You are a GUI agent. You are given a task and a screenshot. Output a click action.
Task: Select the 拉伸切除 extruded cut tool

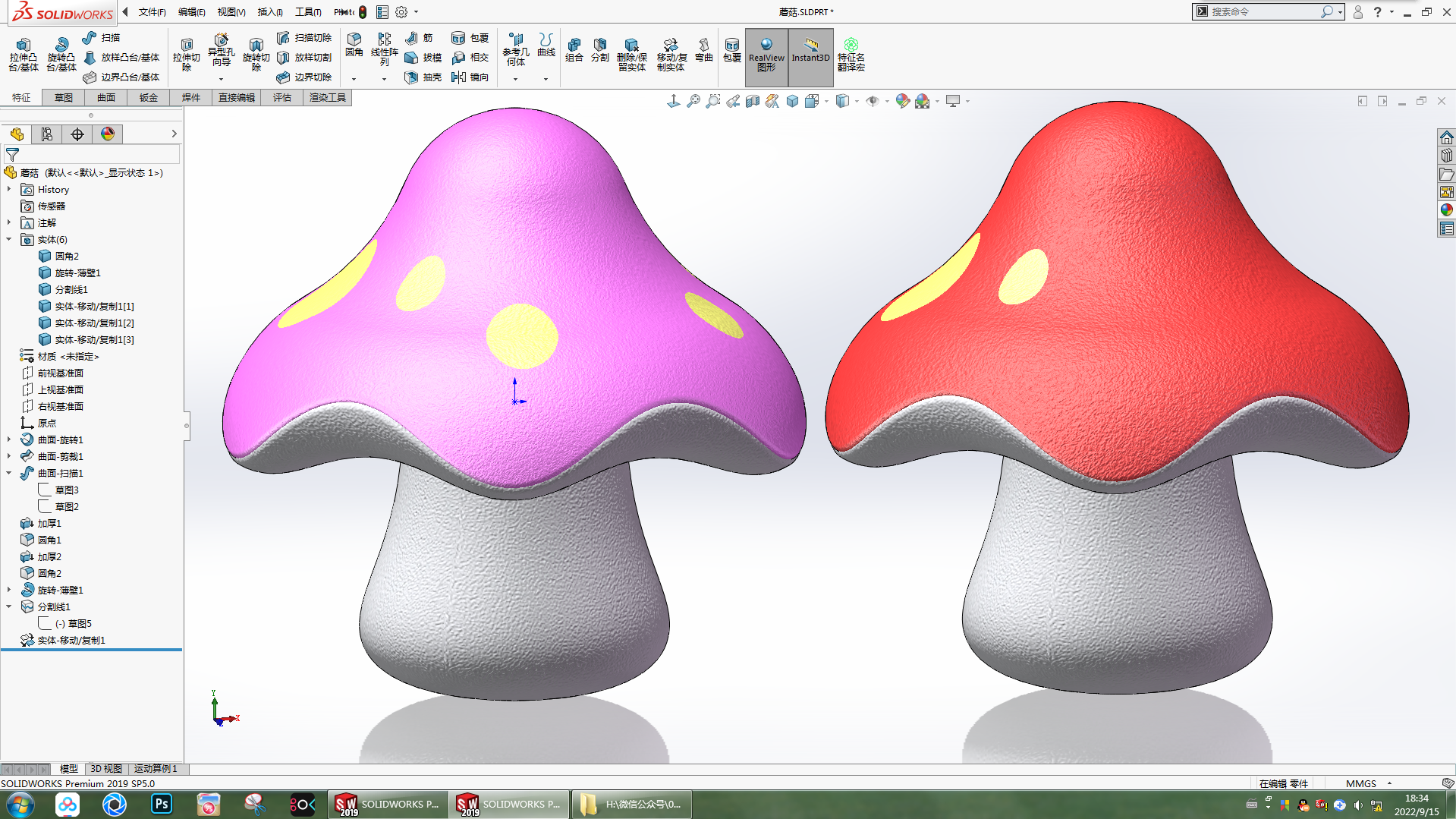(187, 54)
